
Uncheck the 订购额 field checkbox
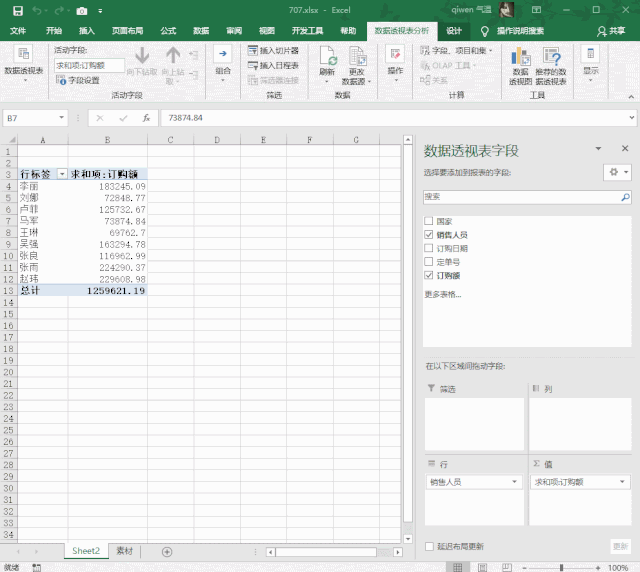(x=429, y=275)
